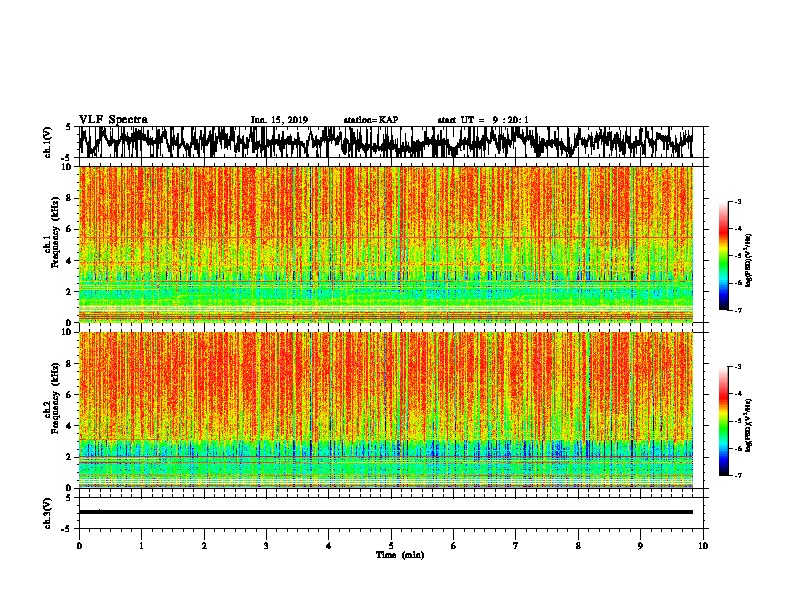Click the "Time (min)" axis title
The height and width of the screenshot is (612, 792).
(x=400, y=555)
